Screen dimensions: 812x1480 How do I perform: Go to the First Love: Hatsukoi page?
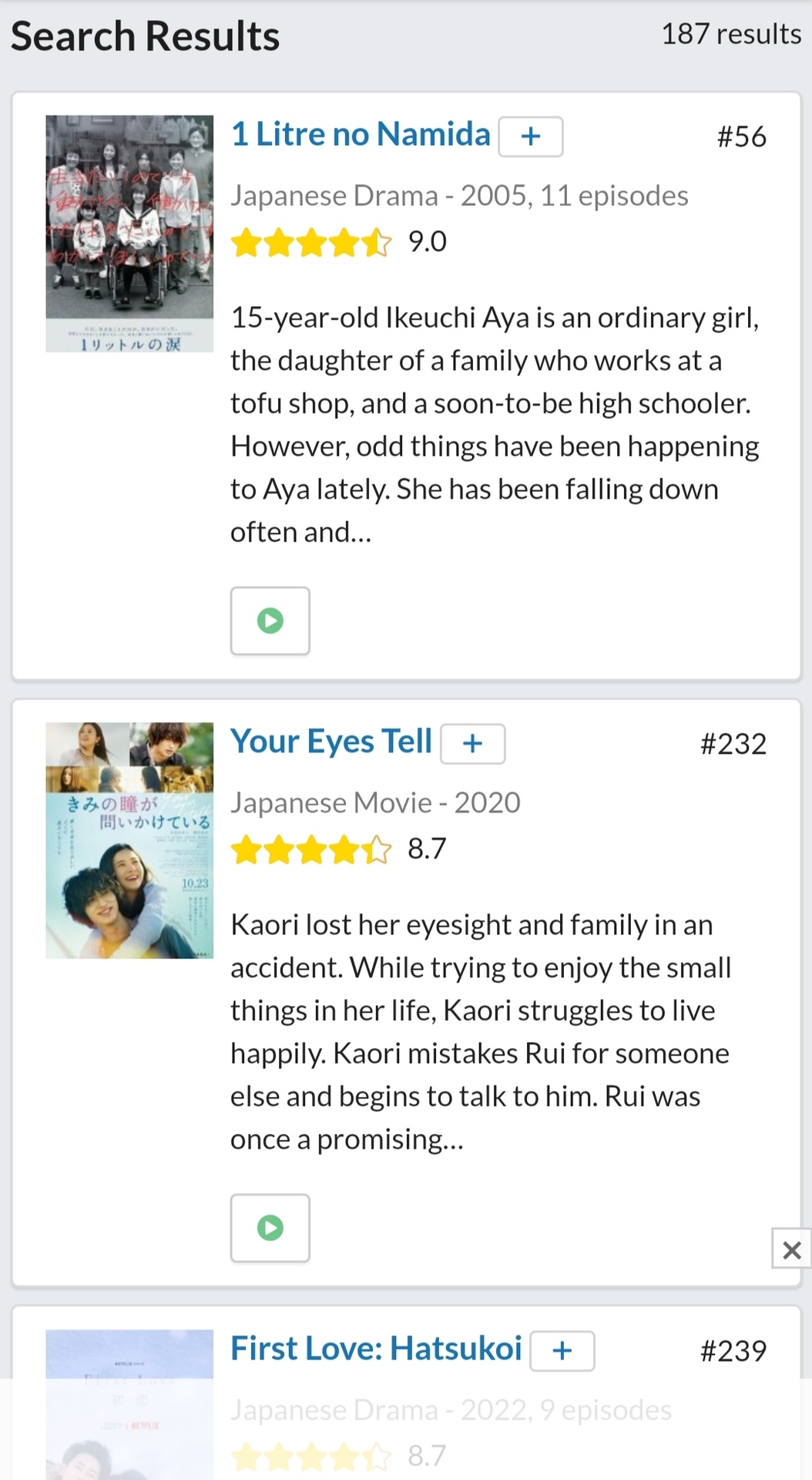pos(376,1349)
